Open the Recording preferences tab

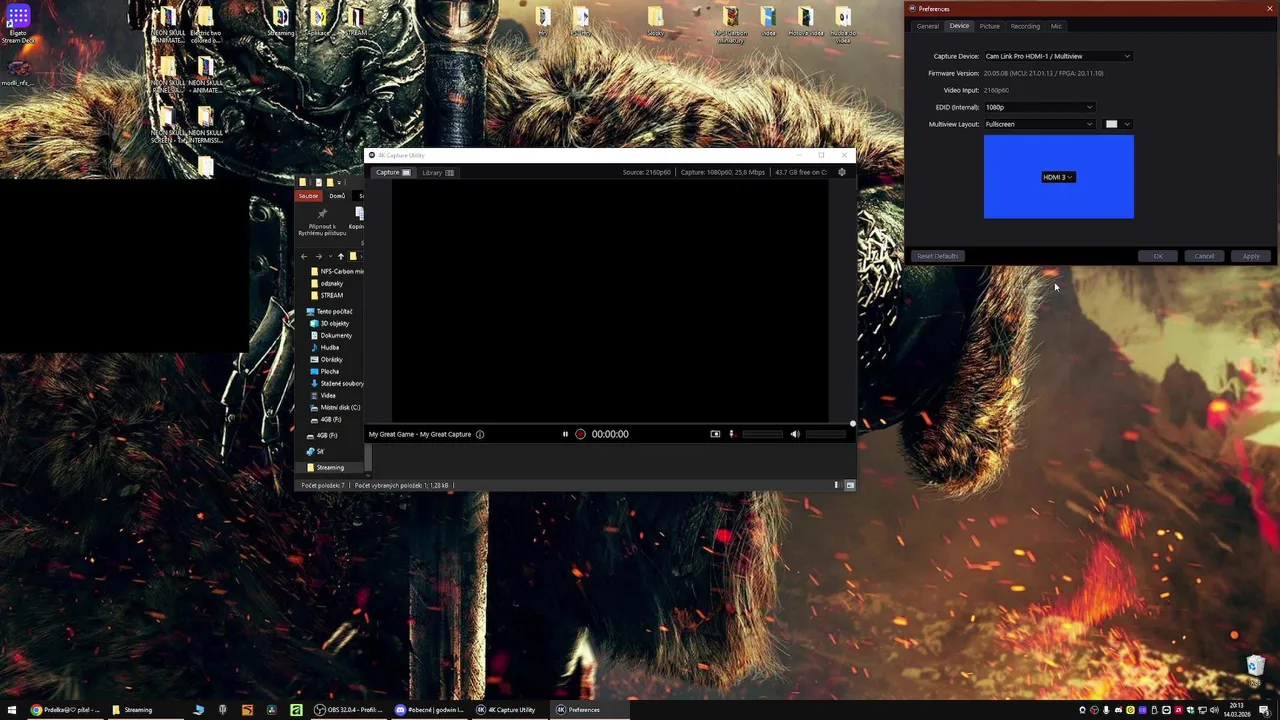click(1025, 26)
